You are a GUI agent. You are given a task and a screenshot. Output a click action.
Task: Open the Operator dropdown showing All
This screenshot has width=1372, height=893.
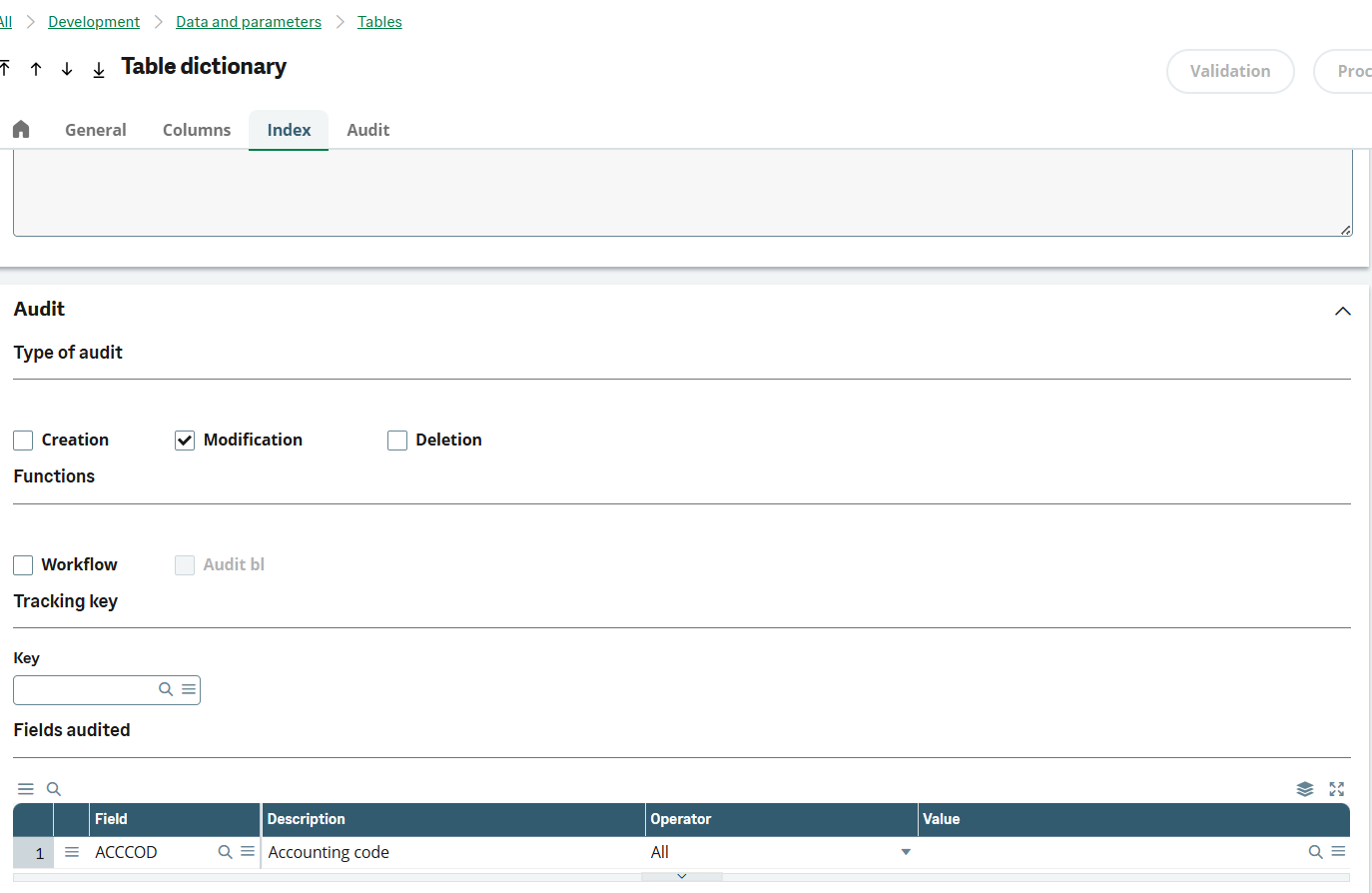pos(906,852)
